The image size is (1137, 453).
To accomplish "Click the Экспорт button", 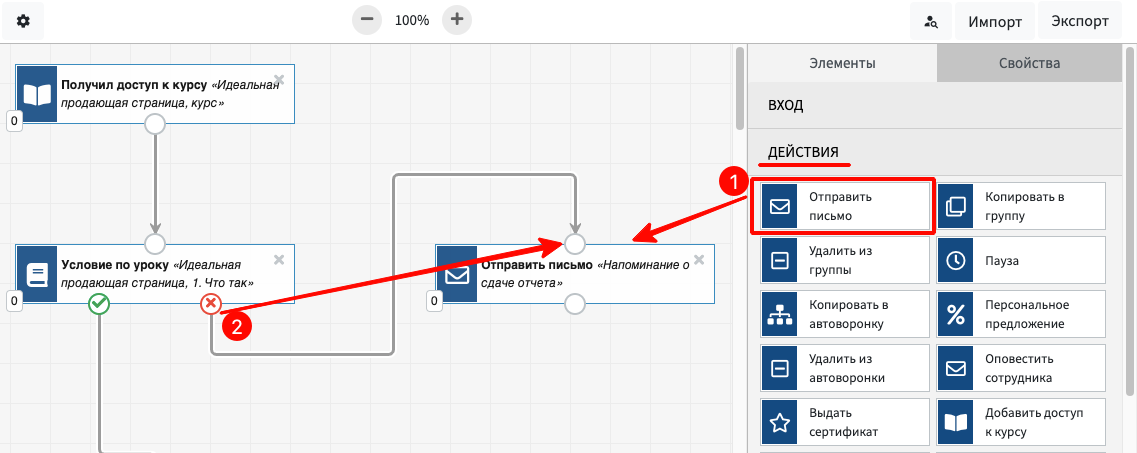I will coord(1080,22).
